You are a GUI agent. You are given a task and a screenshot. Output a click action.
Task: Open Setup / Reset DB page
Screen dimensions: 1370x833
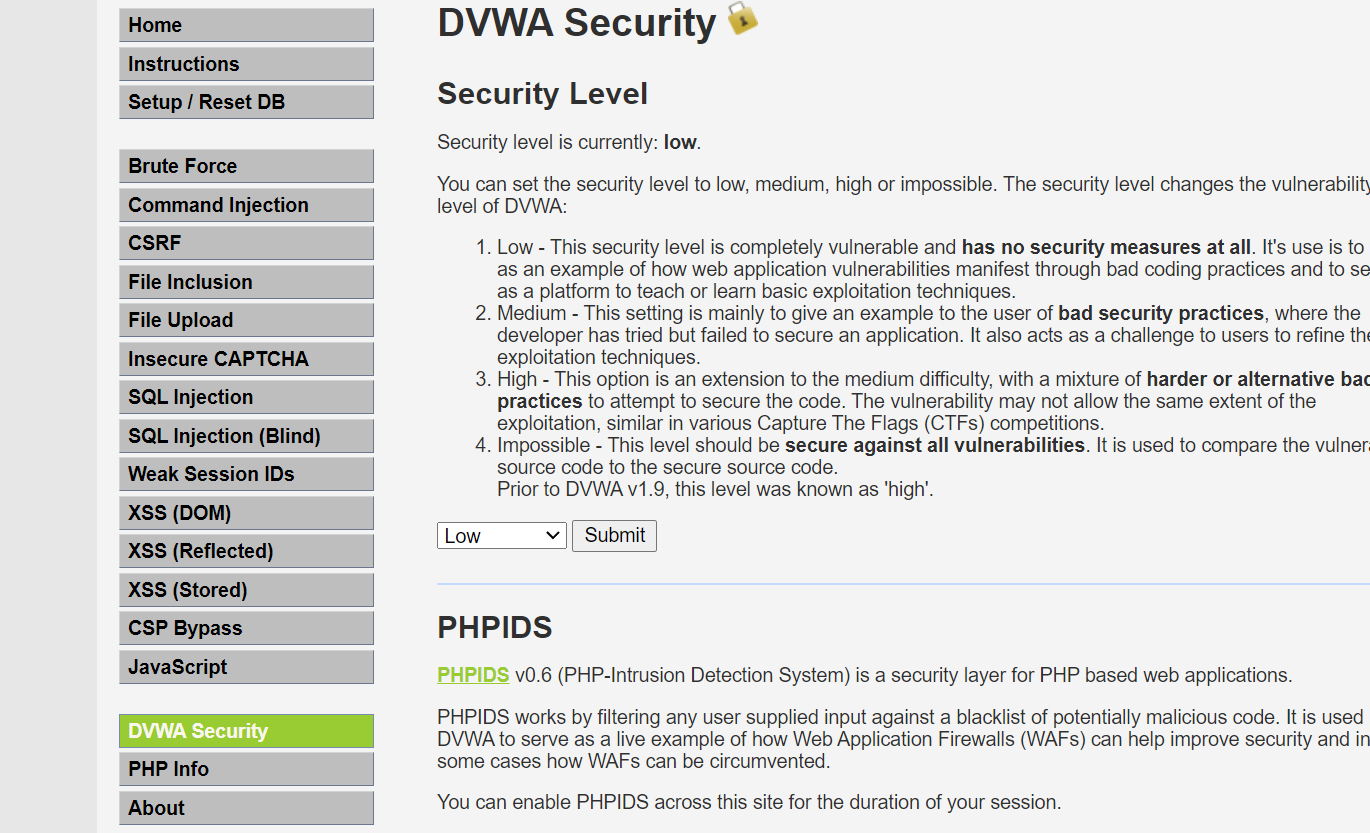[246, 102]
